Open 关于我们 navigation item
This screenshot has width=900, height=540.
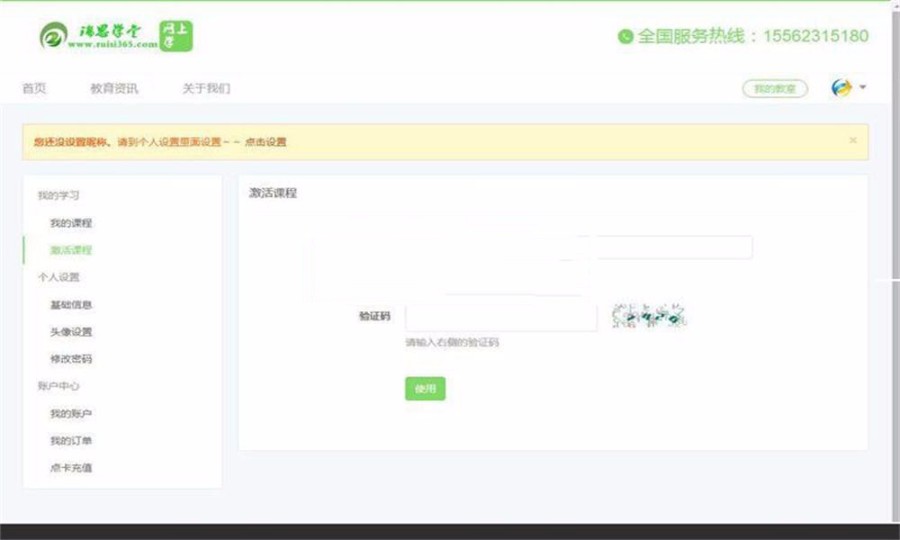click(x=206, y=88)
